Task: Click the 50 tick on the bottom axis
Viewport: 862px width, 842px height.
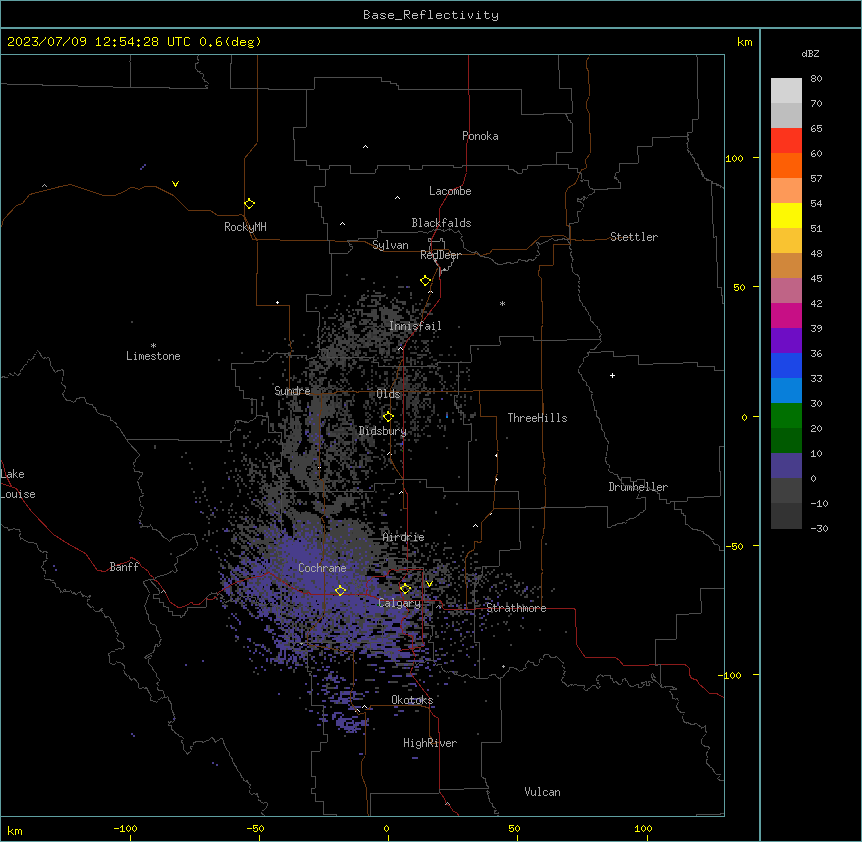Action: click(x=514, y=829)
